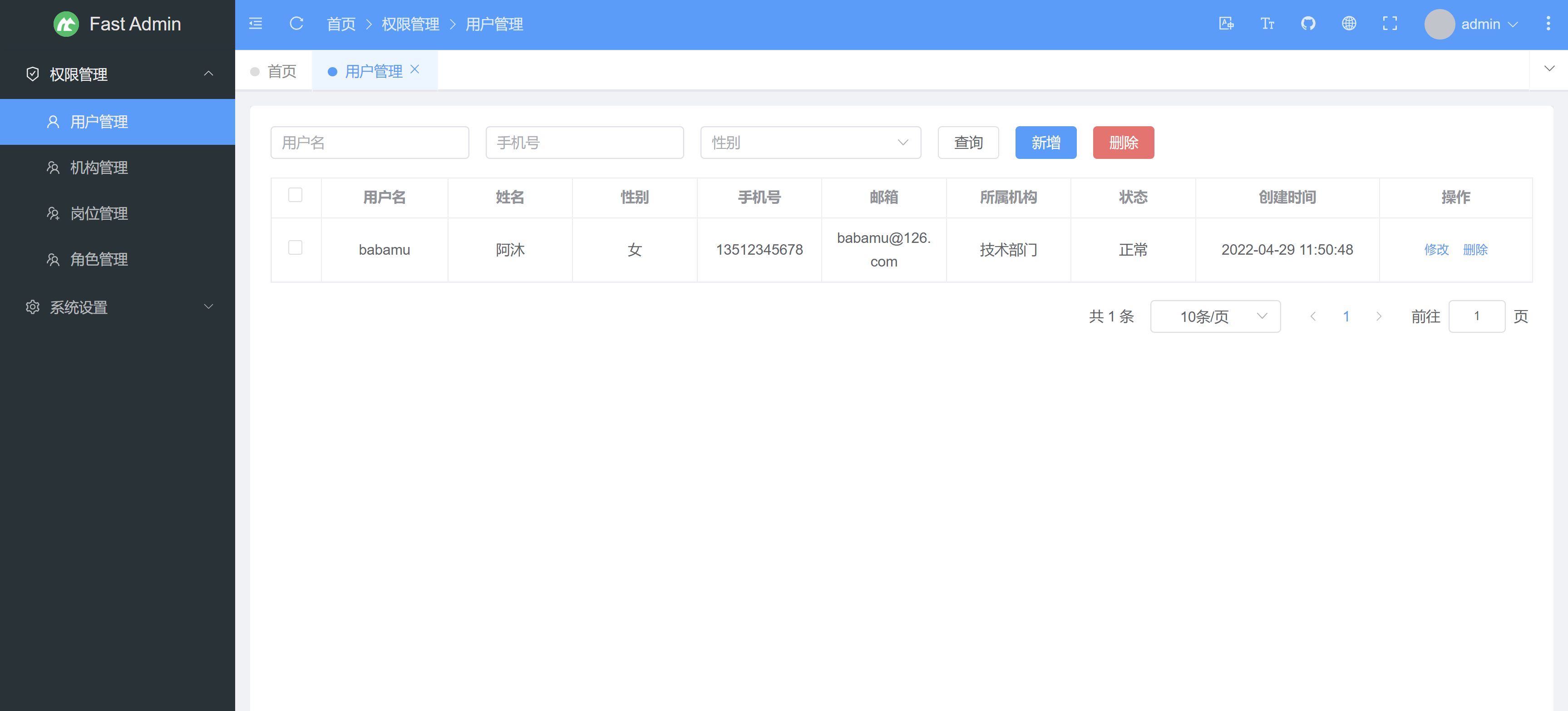Image resolution: width=1568 pixels, height=711 pixels.
Task: Adjust font size with the Tt icon
Action: (1268, 24)
